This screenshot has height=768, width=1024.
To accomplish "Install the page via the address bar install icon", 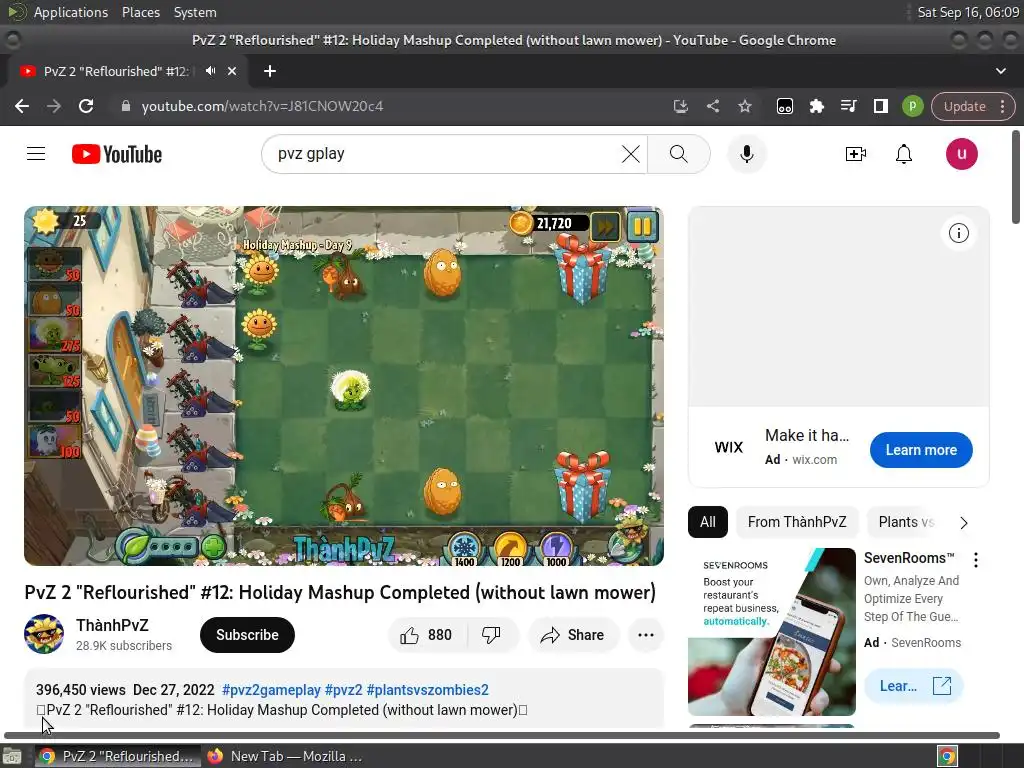I will [x=680, y=106].
